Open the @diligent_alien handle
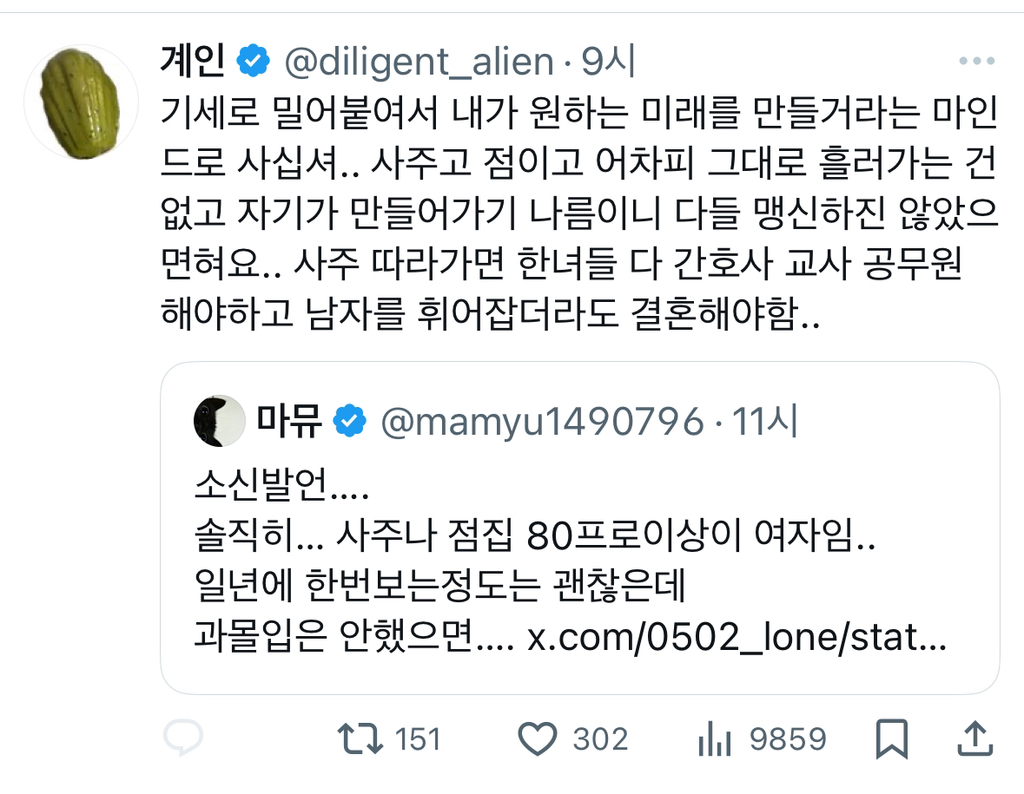The width and height of the screenshot is (1024, 794). [418, 62]
